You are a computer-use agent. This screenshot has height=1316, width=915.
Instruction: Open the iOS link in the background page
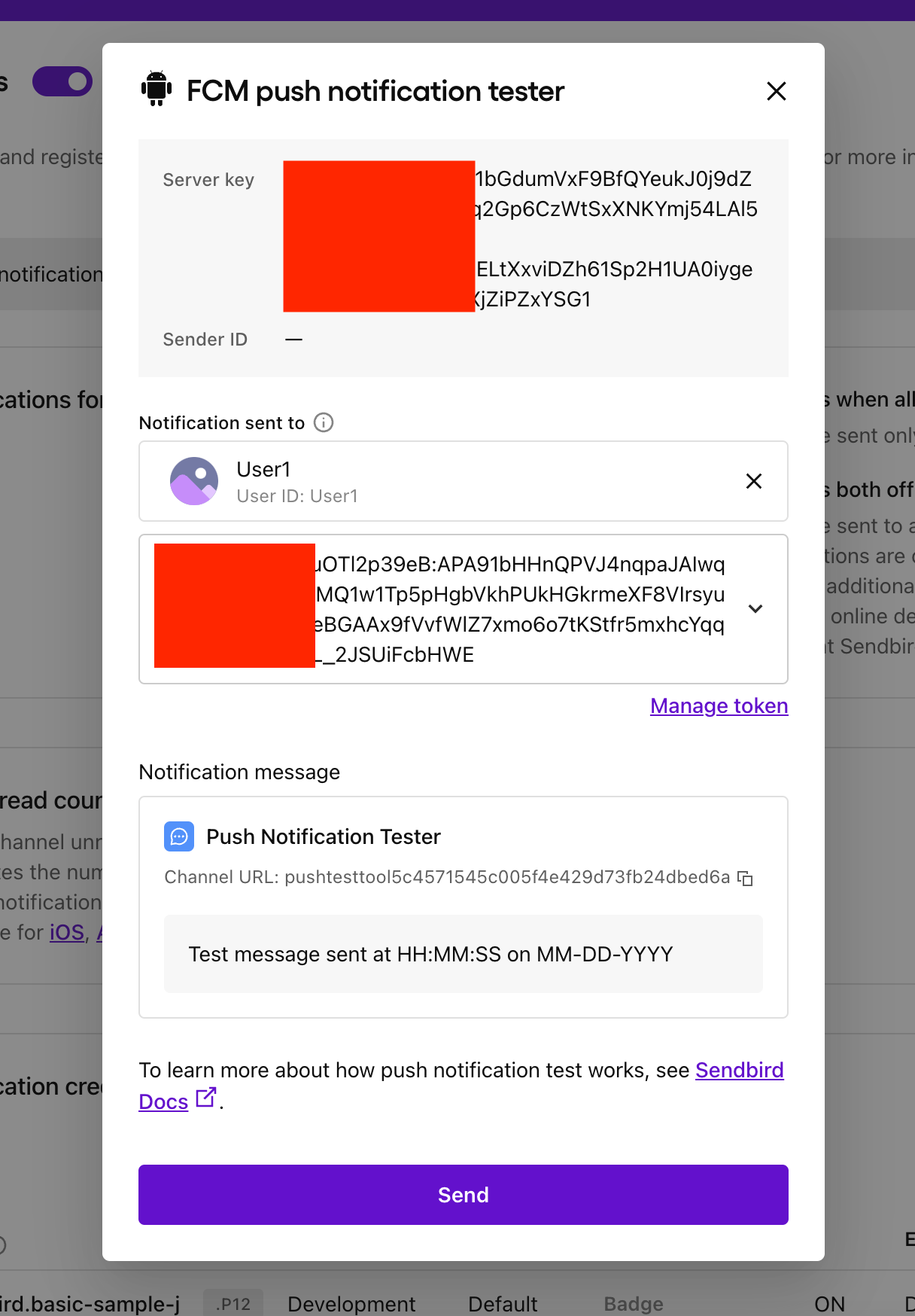click(67, 932)
